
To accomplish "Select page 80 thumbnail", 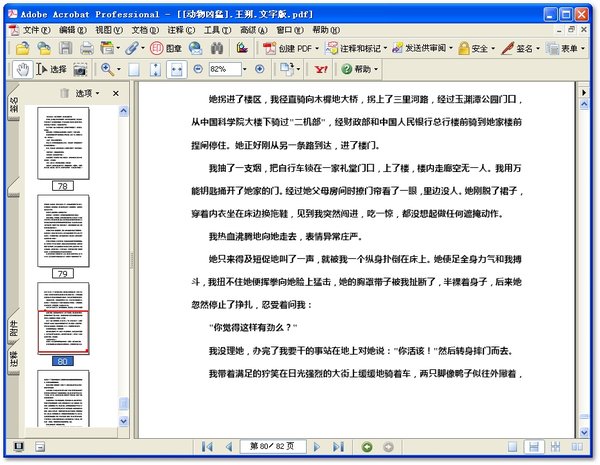I will [63, 318].
